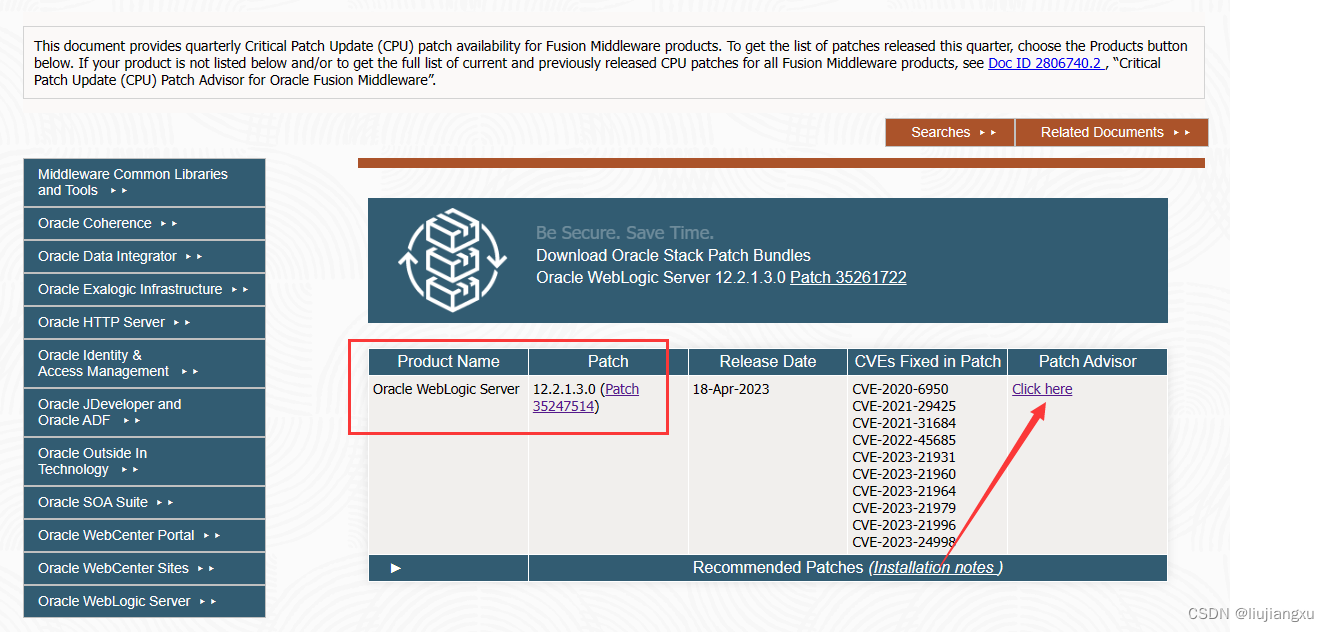Select the Patch Advisor column header
Viewport: 1329px width, 632px height.
click(1088, 362)
